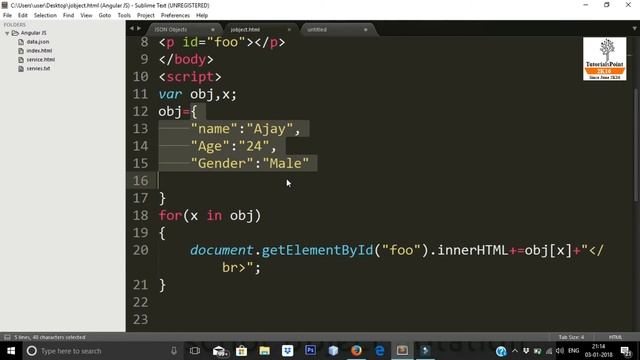
Task: Open the Action Center notifications
Action: coord(626,351)
